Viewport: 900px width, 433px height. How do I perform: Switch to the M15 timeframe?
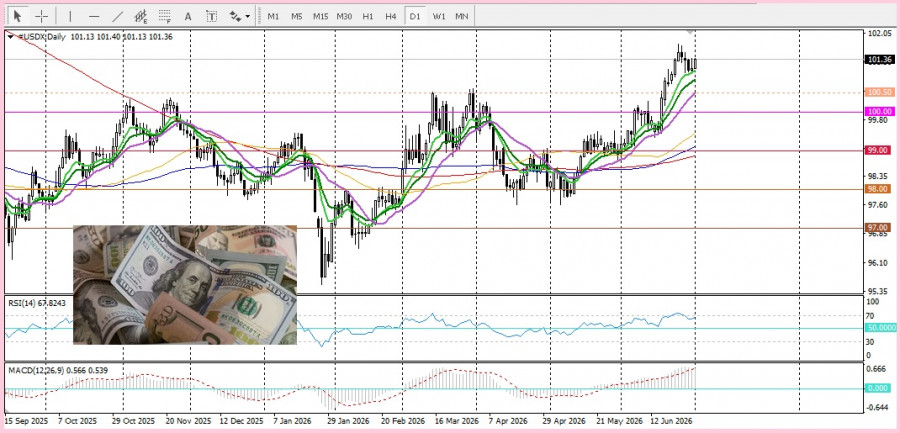tap(320, 16)
